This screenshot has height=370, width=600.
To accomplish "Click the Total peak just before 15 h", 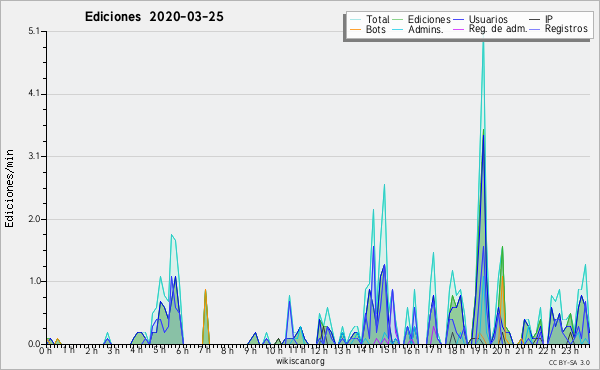I will [384, 186].
